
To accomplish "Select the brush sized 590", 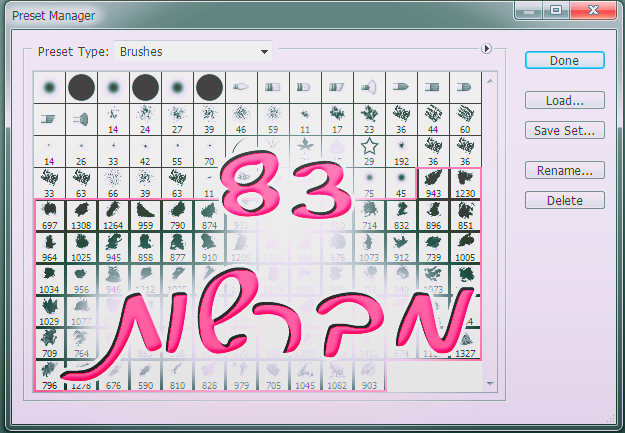I will click(x=145, y=376).
